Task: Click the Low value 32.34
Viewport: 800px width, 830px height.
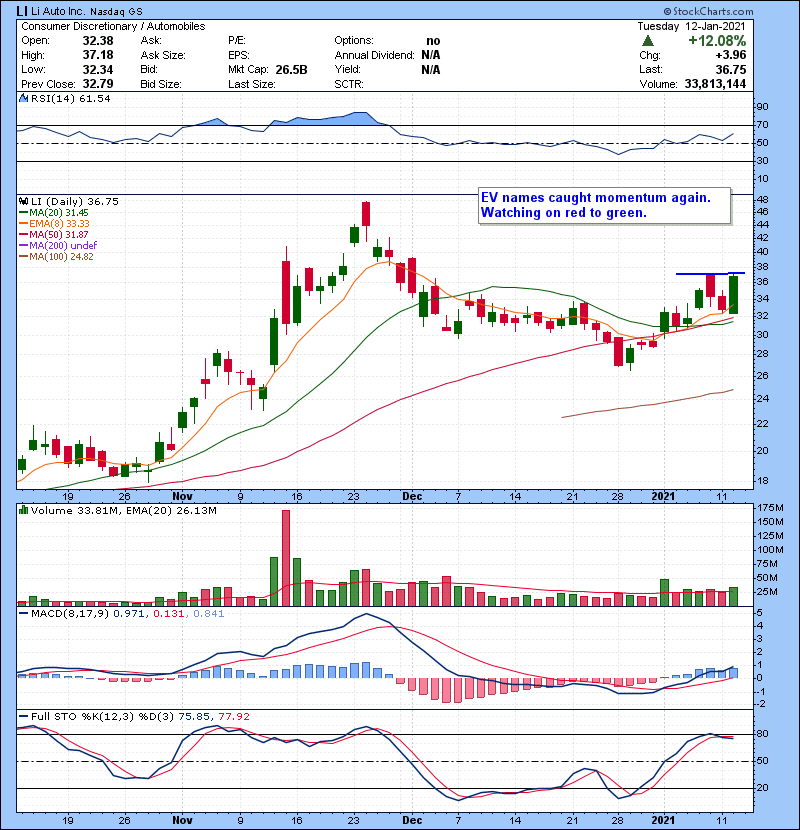Action: click(98, 69)
